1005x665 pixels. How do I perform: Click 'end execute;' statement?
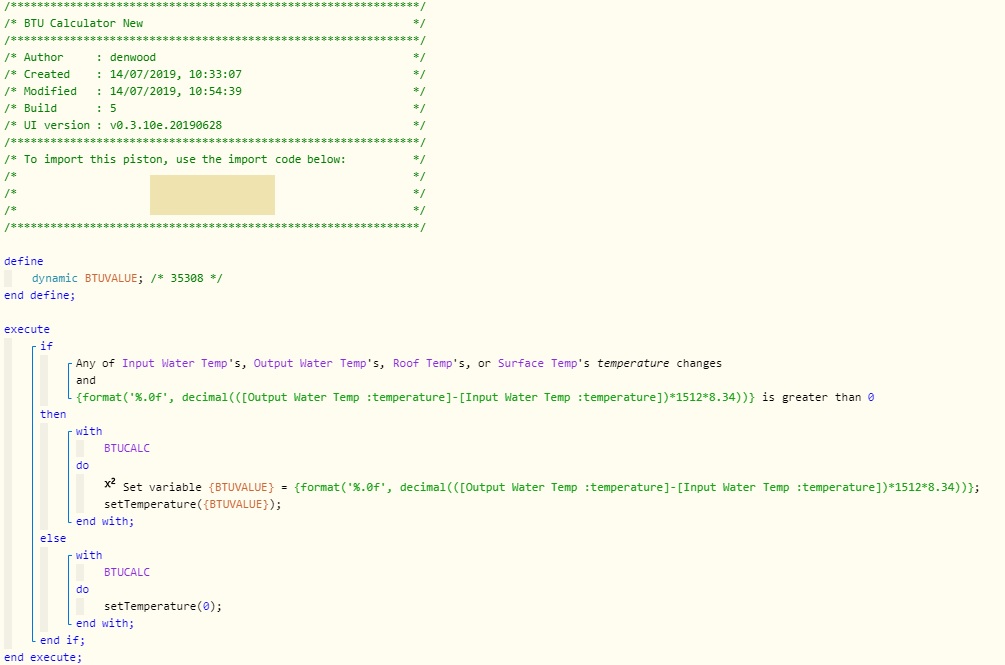pyautogui.click(x=43, y=657)
